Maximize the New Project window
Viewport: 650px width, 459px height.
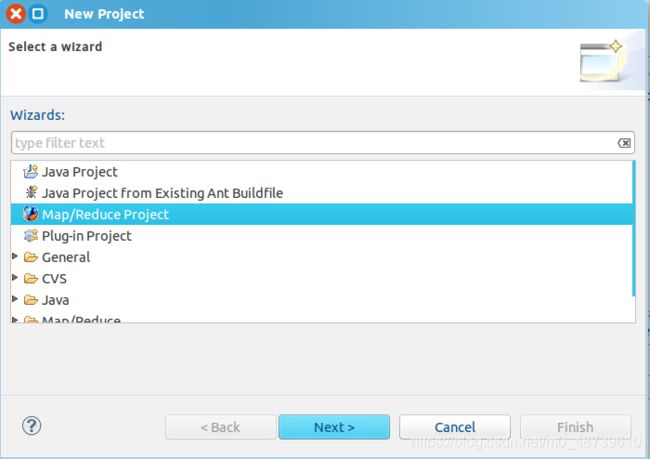point(38,14)
